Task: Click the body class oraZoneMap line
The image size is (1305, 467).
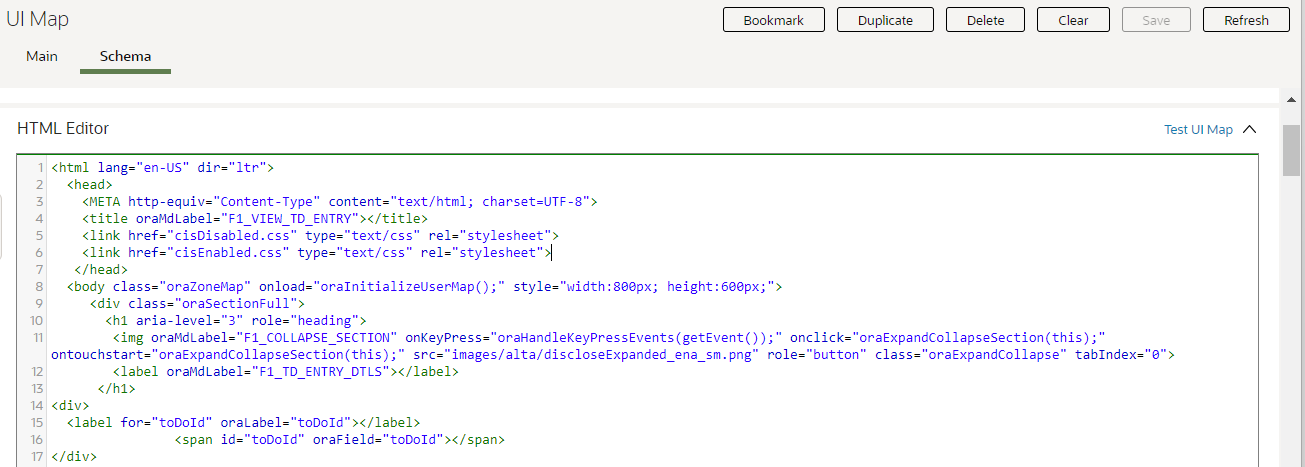Action: [424, 286]
